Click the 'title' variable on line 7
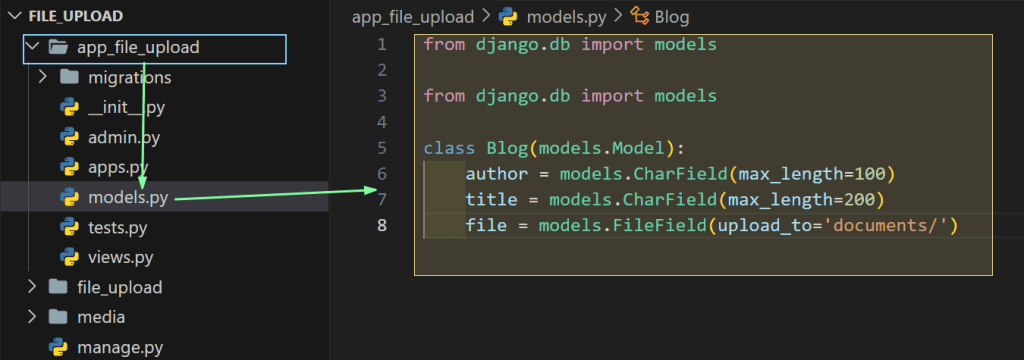 click(491, 200)
